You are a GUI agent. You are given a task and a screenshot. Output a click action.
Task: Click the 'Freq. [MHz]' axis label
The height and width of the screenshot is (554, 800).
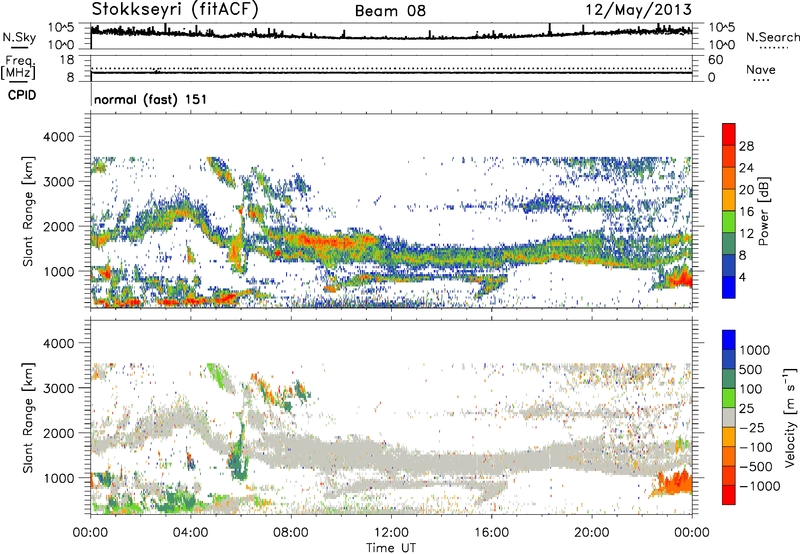point(18,68)
